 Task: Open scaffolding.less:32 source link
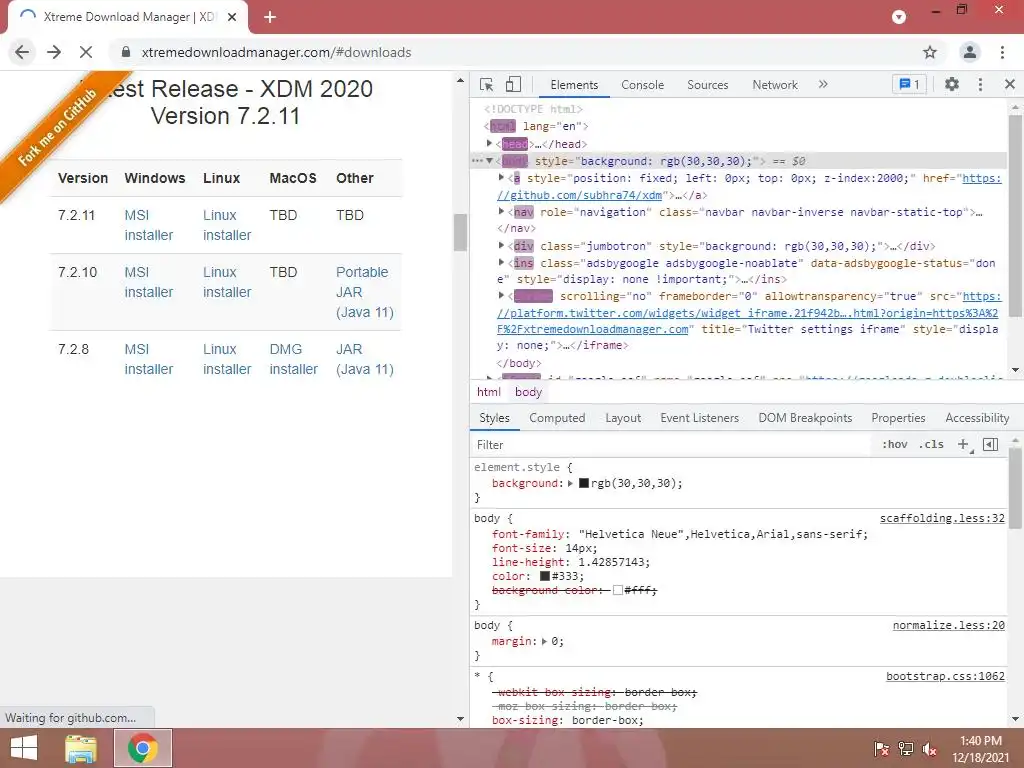point(942,519)
